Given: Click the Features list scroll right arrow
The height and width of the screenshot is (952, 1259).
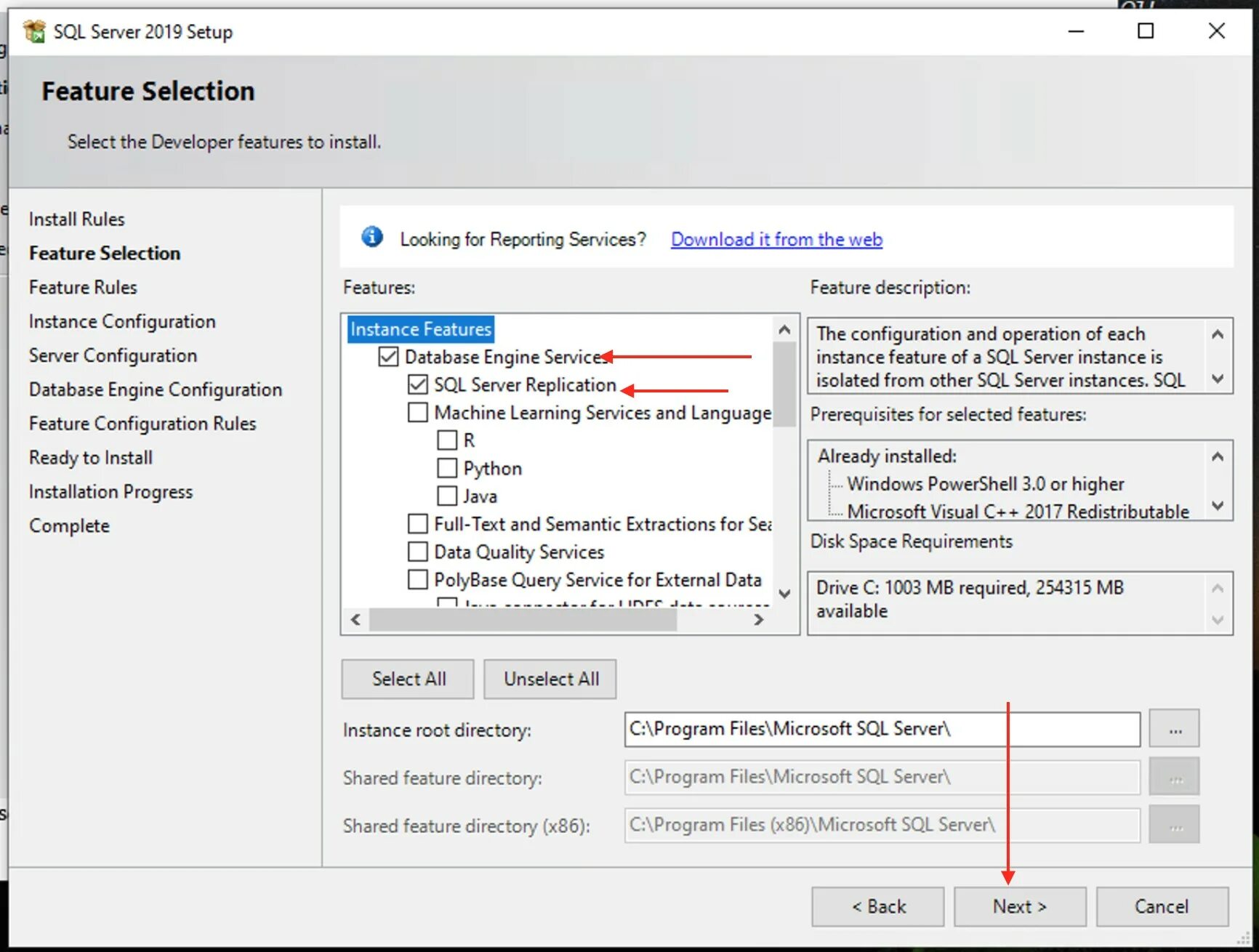Looking at the screenshot, I should tap(759, 619).
